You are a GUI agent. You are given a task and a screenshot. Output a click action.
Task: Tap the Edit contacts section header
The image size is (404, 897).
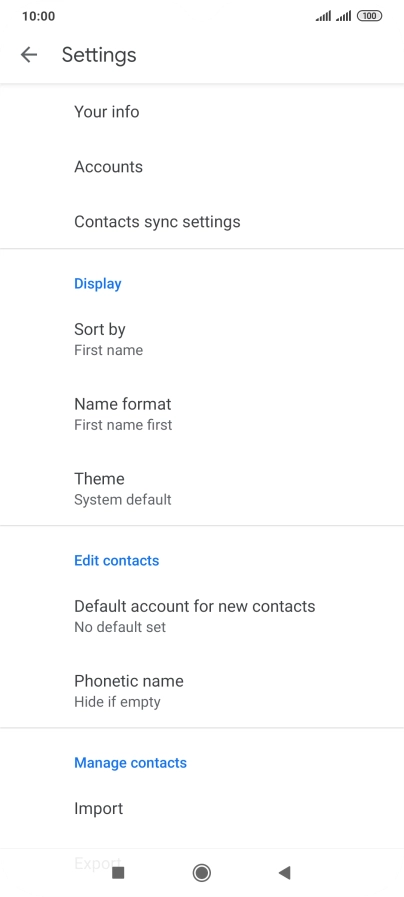click(x=117, y=560)
